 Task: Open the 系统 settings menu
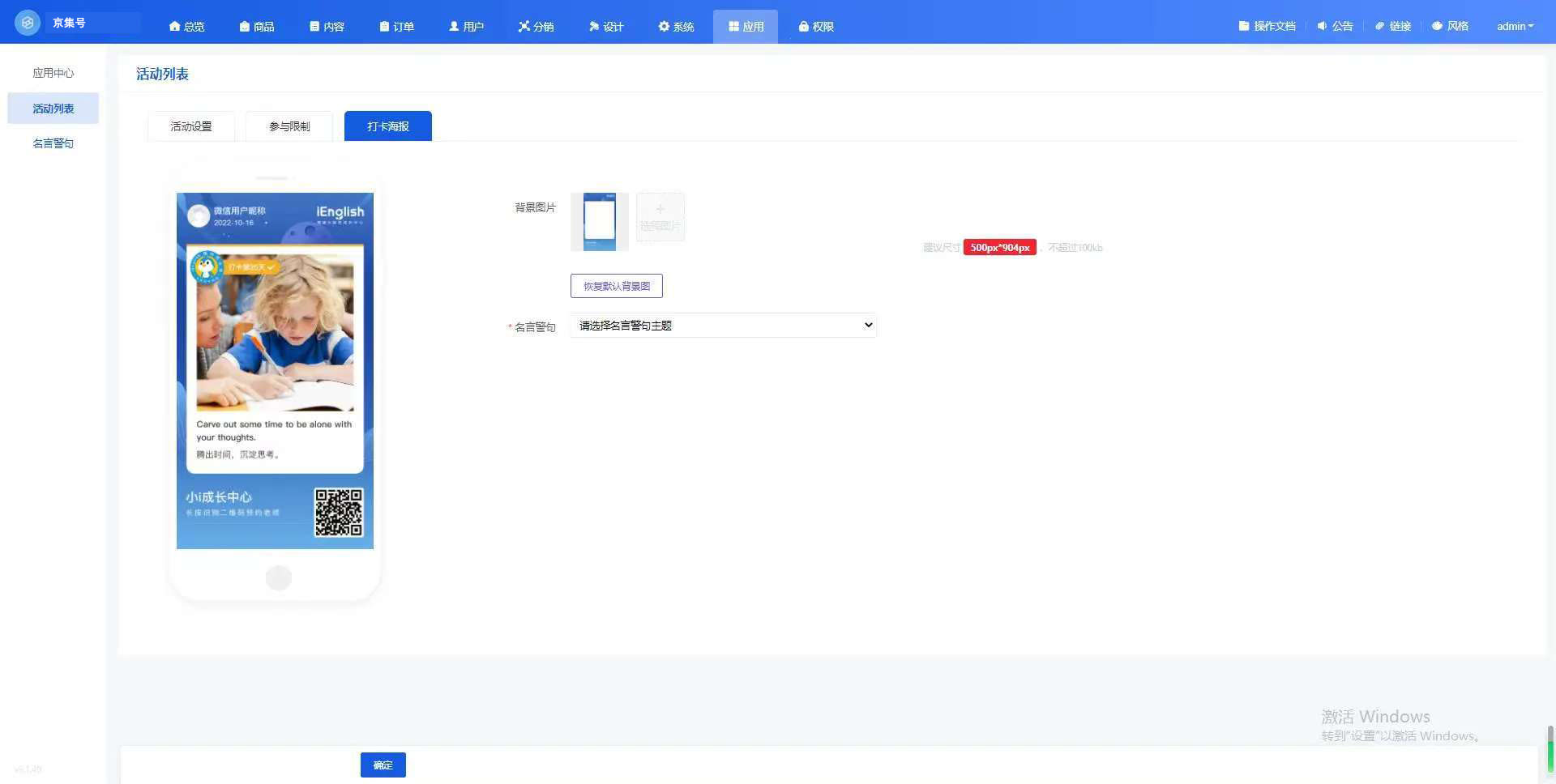[676, 27]
